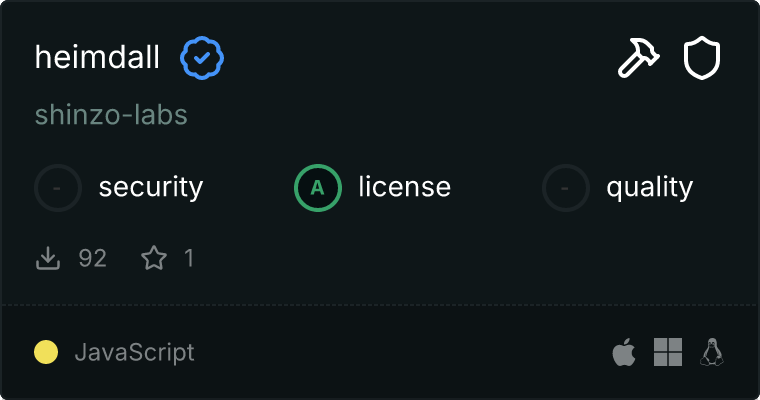Click the star count number 1
The height and width of the screenshot is (400, 760).
[x=189, y=258]
